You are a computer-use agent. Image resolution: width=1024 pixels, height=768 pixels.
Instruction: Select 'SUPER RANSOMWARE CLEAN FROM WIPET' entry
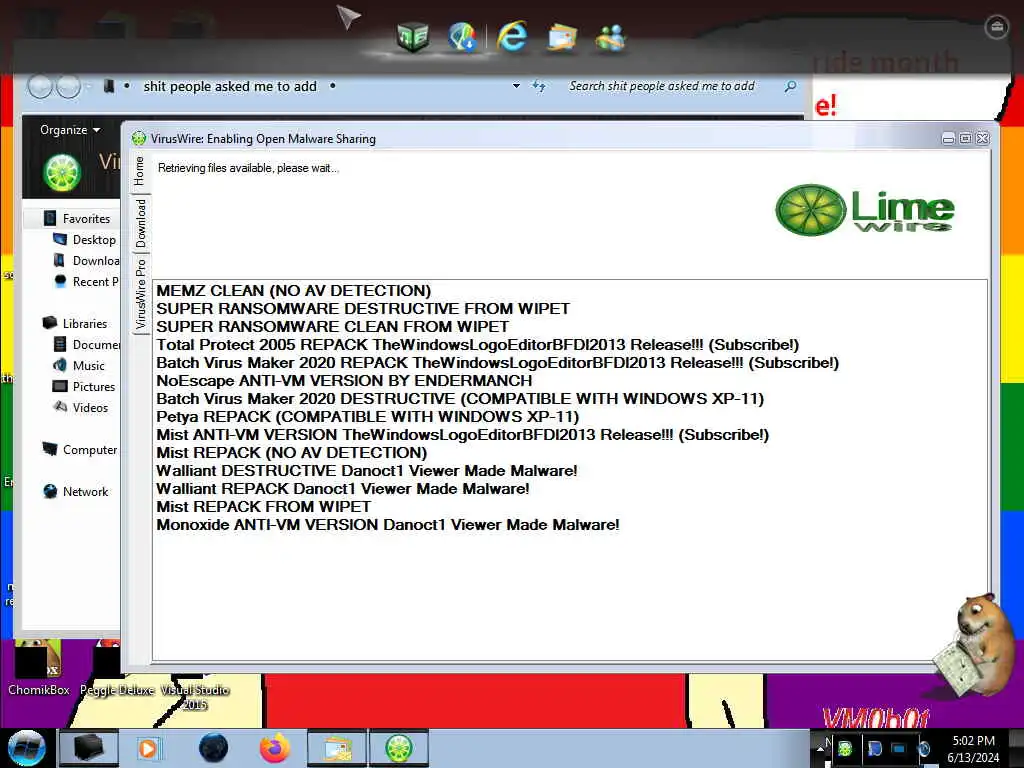332,327
